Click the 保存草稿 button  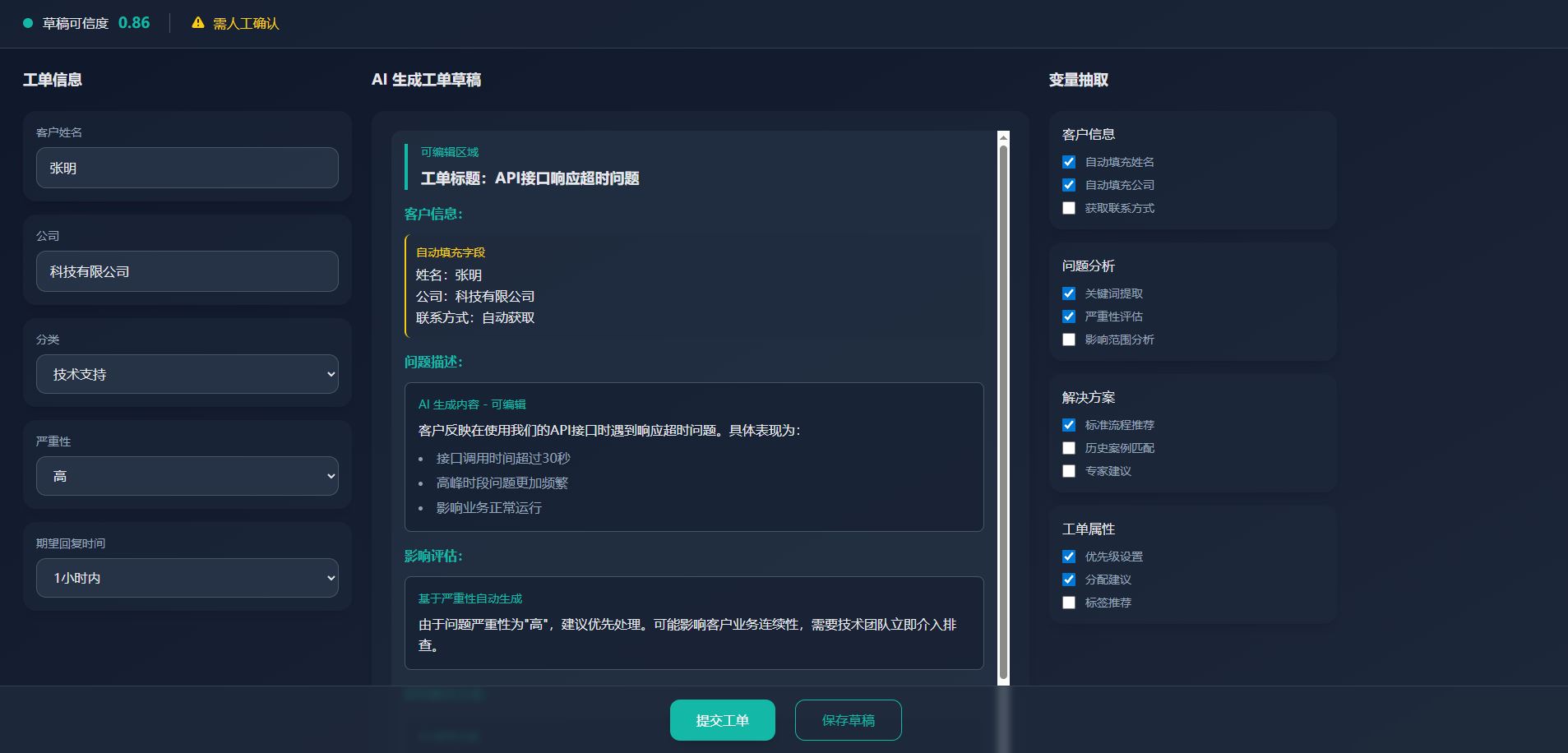(848, 720)
